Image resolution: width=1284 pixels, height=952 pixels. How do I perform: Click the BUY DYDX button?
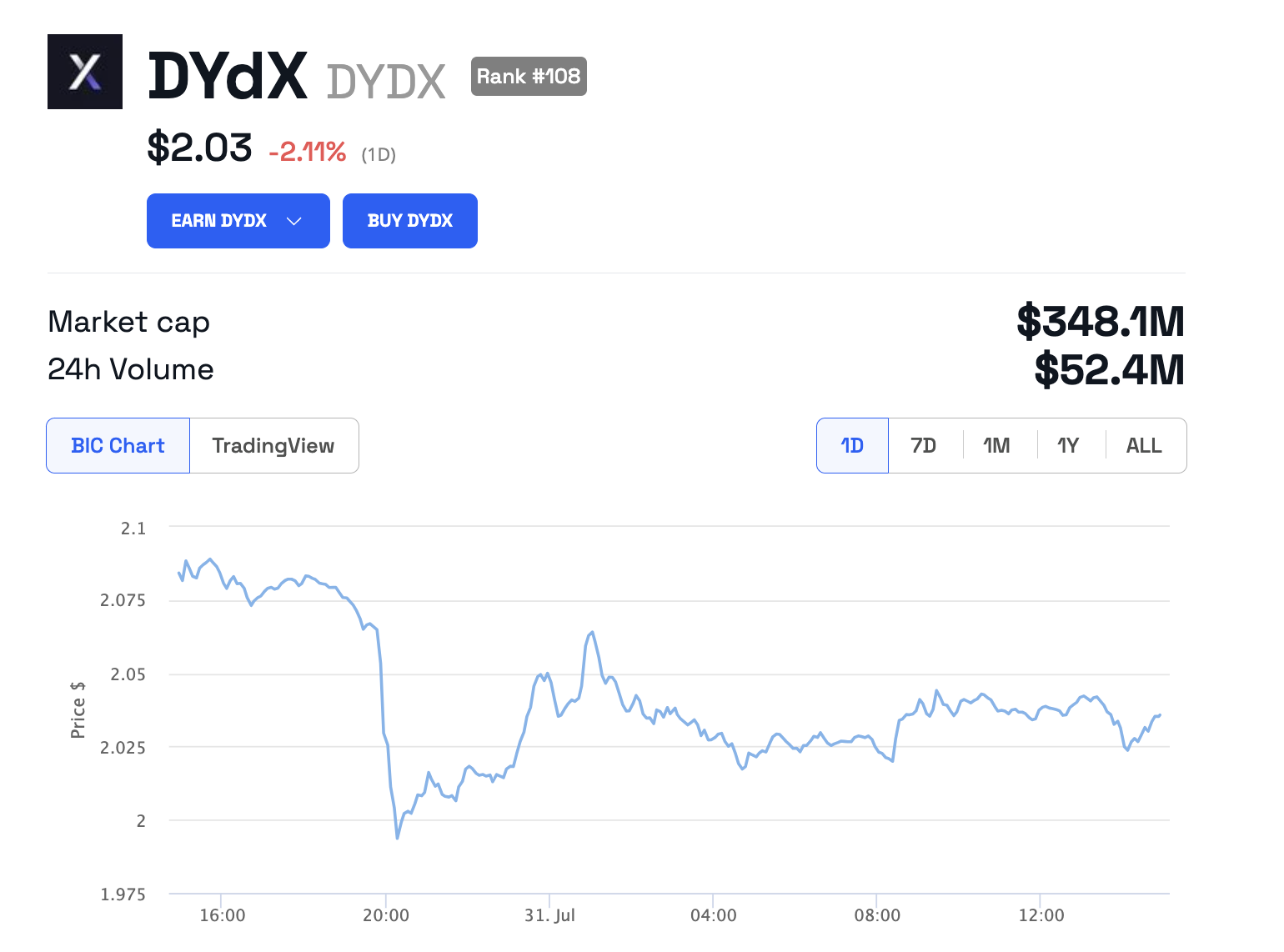click(409, 220)
